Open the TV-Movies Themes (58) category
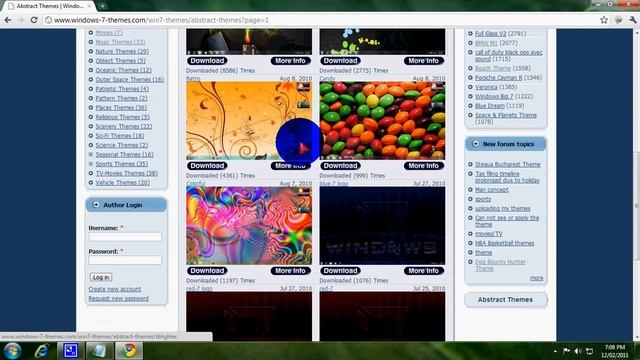Viewport: 640px width, 360px height. coord(127,173)
